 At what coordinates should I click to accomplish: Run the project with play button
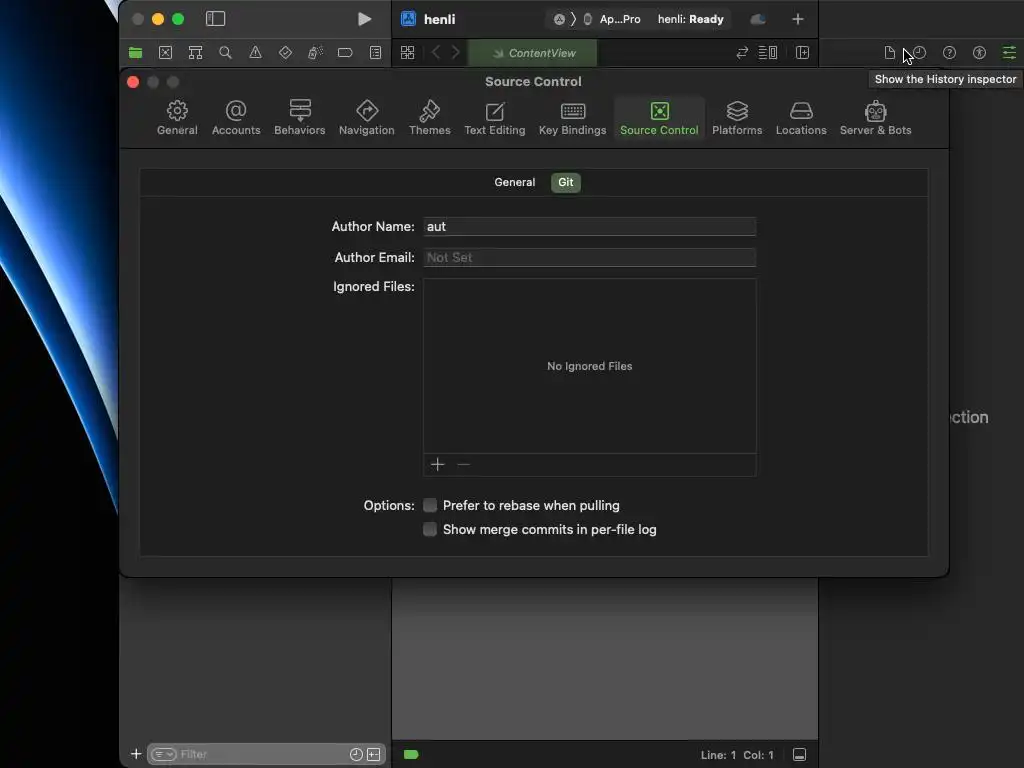364,19
